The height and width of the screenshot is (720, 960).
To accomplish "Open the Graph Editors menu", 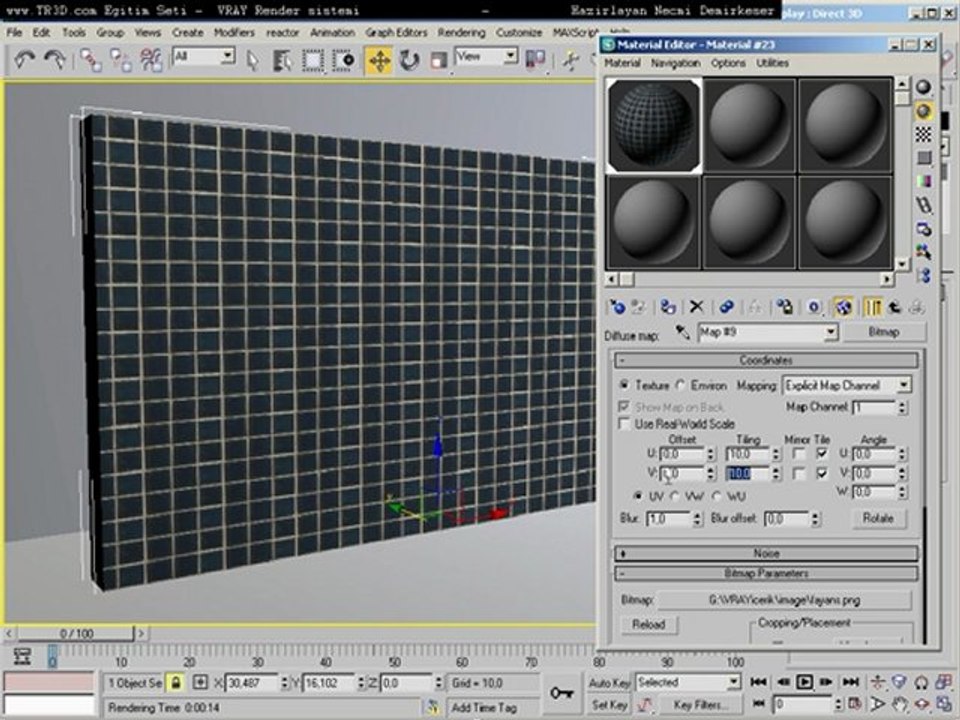I will point(396,32).
